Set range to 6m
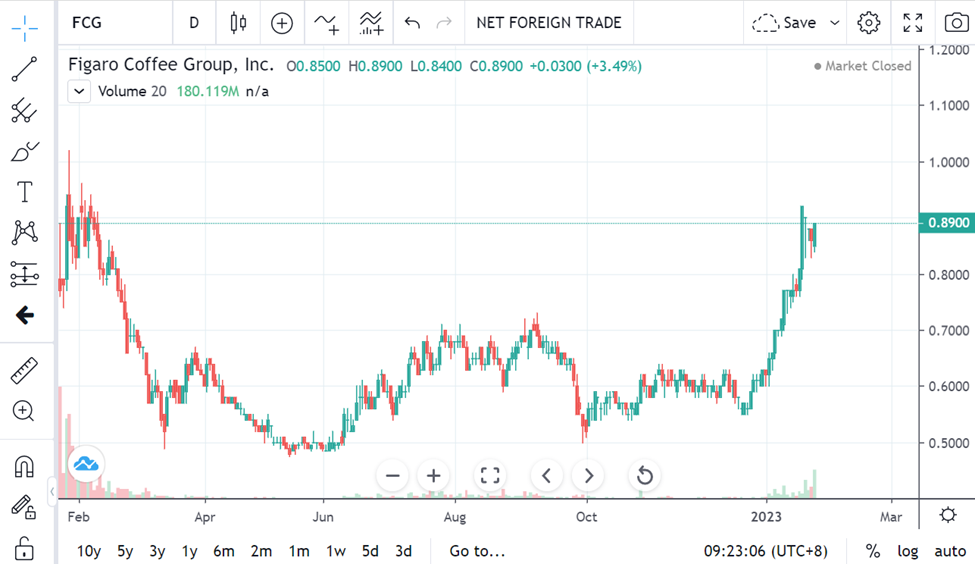Viewport: 975px width, 564px height. [x=224, y=551]
